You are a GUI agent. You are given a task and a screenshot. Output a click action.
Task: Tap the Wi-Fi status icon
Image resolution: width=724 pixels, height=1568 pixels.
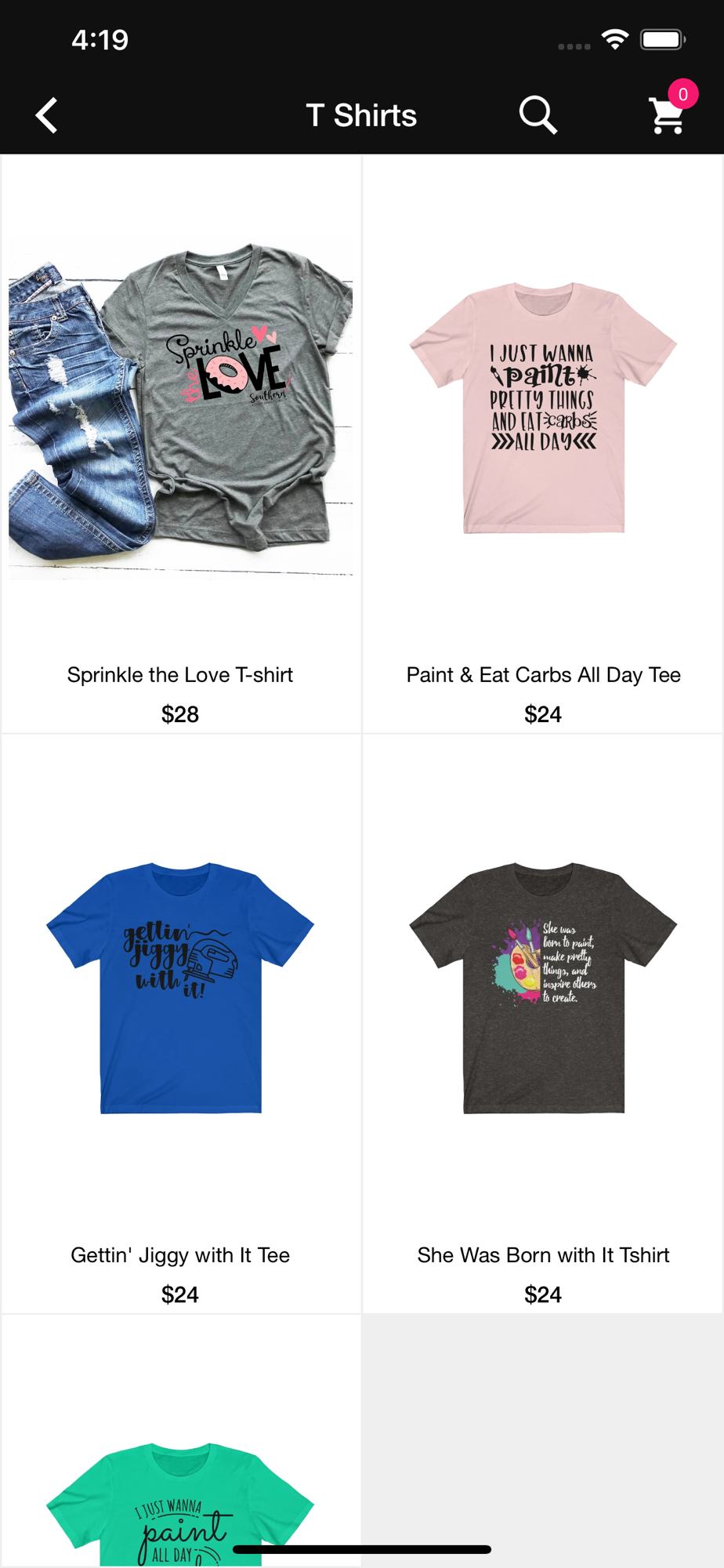click(x=616, y=39)
